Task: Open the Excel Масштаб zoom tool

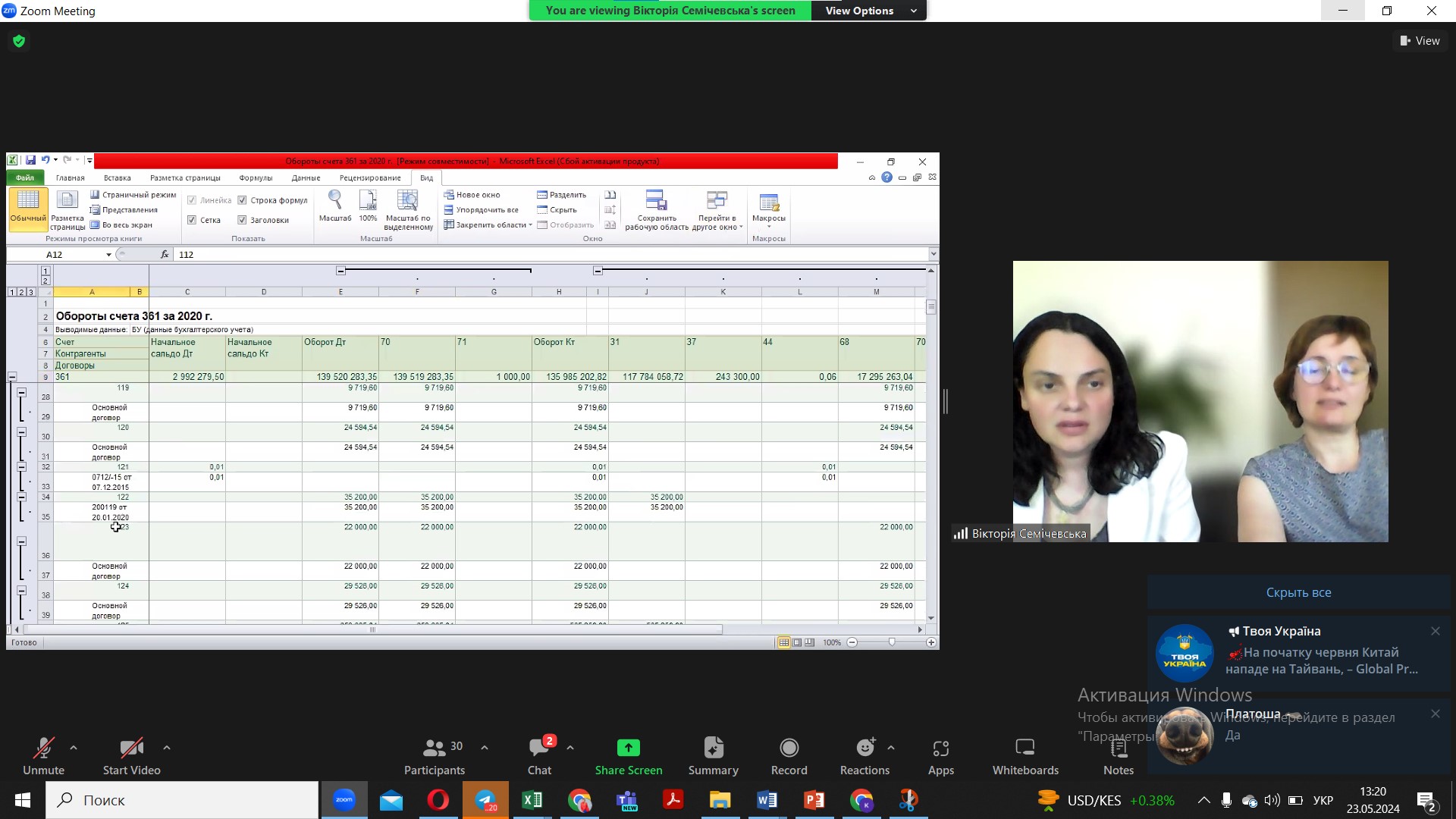Action: coord(334,206)
